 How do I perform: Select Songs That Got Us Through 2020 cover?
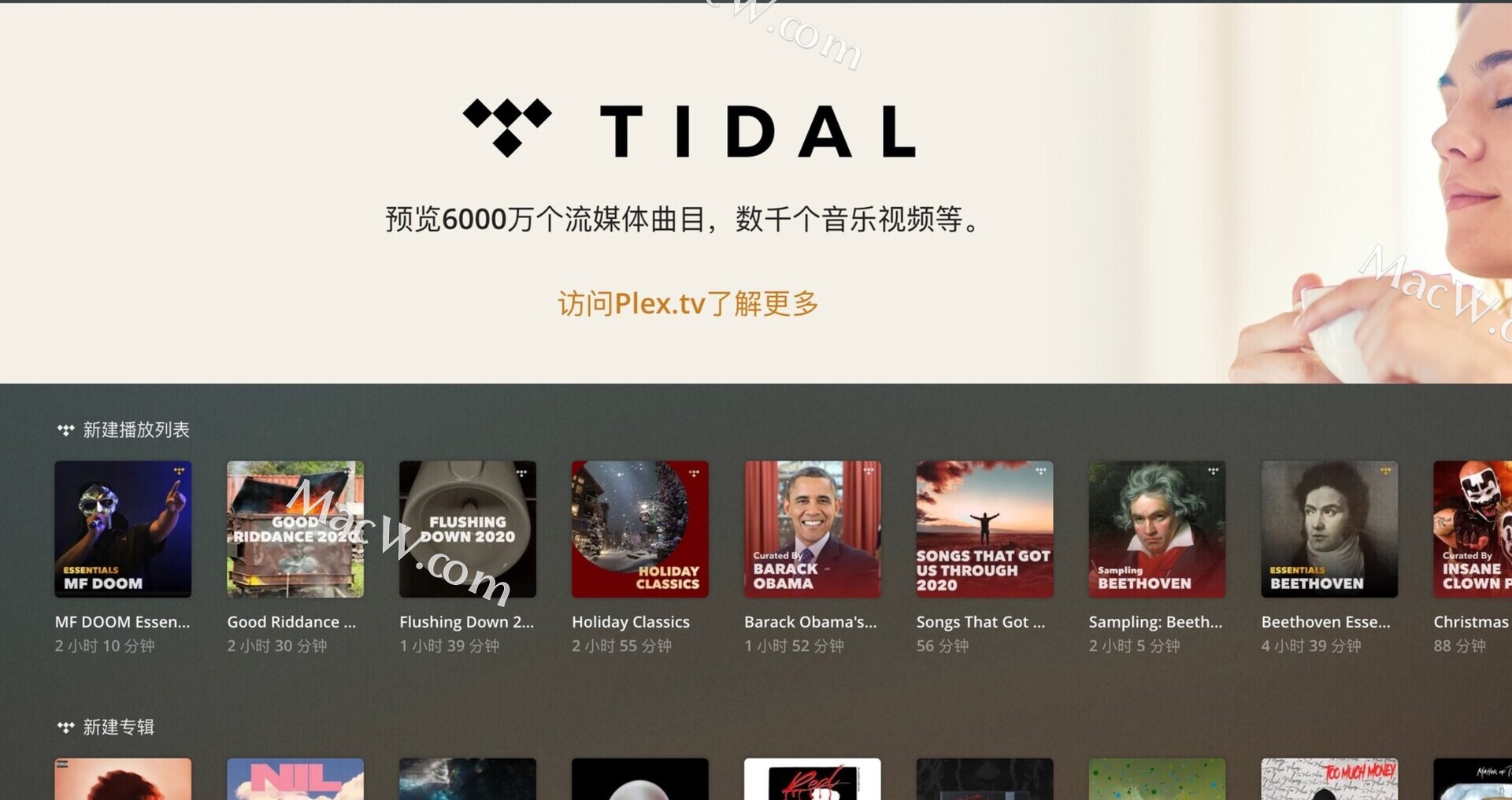coord(985,529)
